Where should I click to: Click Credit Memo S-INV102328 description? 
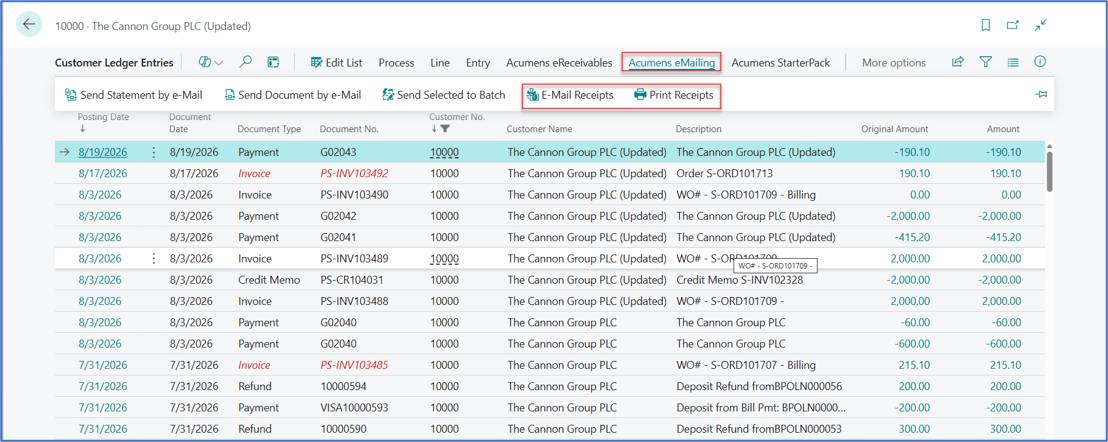739,280
